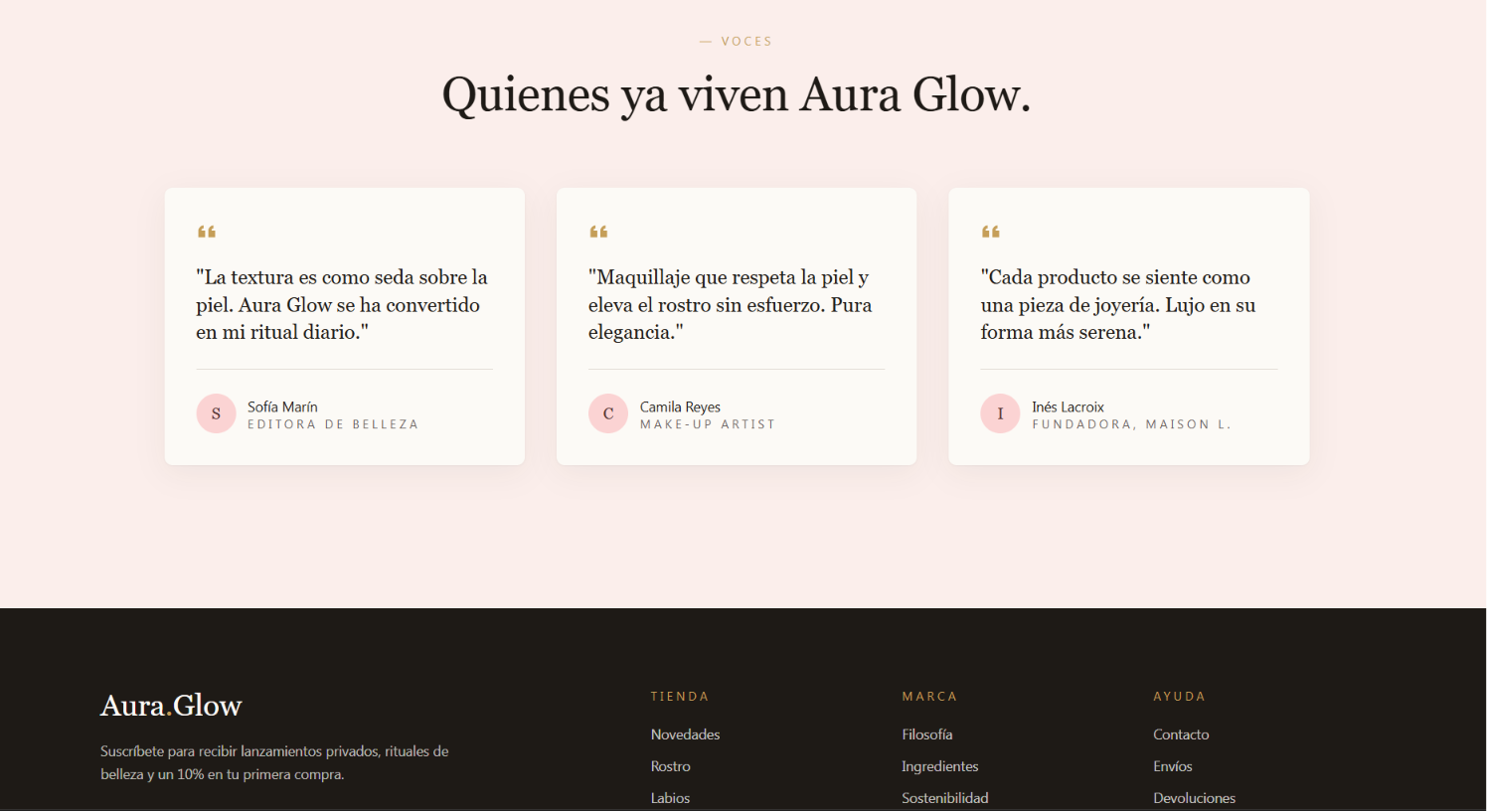Image resolution: width=1487 pixels, height=812 pixels.
Task: Click the quote mark icon in Inés Lacroix's card
Action: coord(991,232)
